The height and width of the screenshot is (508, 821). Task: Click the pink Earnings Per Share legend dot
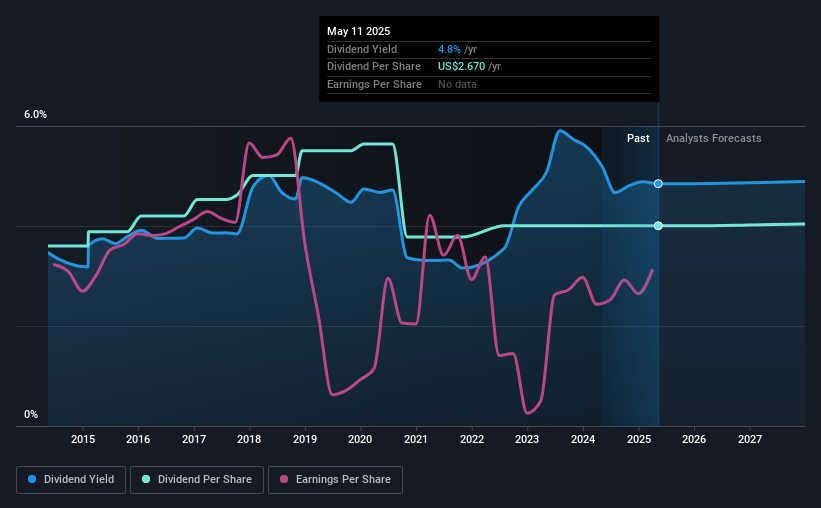pos(284,479)
